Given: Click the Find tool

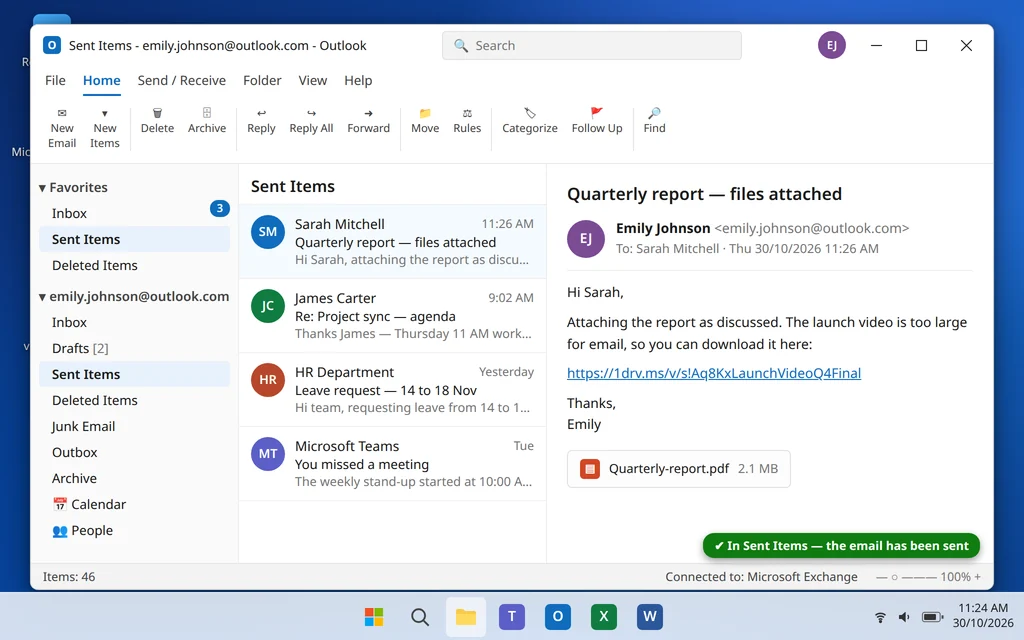Looking at the screenshot, I should tap(654, 121).
